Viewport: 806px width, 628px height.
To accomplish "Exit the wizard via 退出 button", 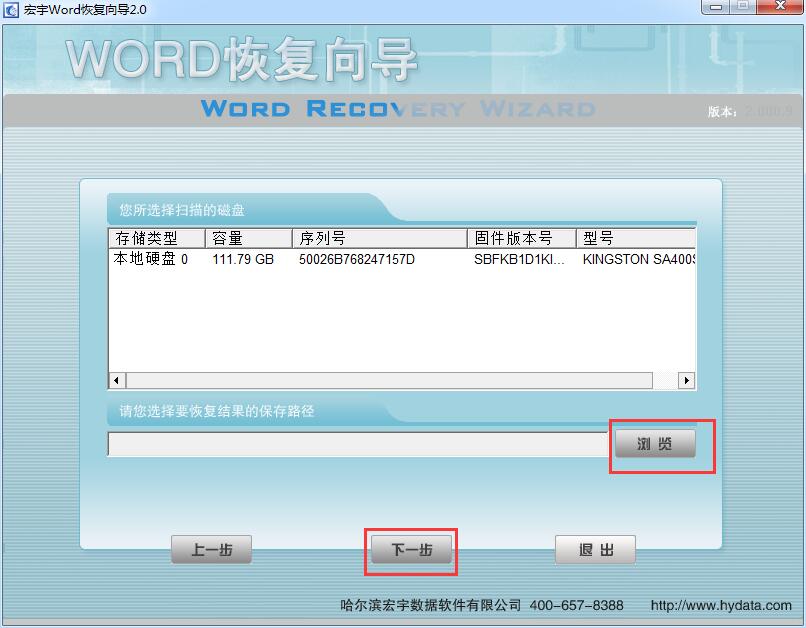I will click(595, 550).
